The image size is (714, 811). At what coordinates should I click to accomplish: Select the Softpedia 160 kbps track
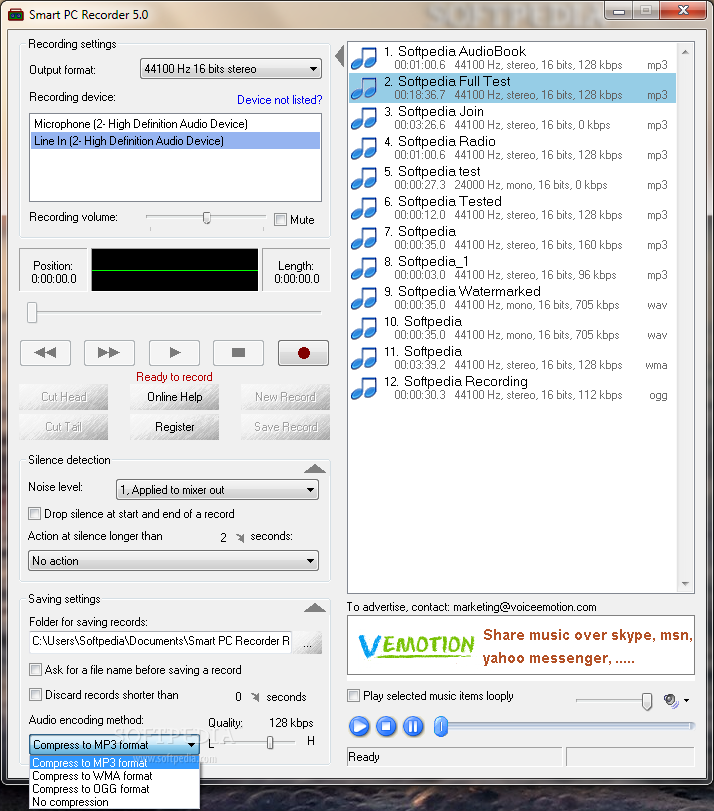pos(512,238)
